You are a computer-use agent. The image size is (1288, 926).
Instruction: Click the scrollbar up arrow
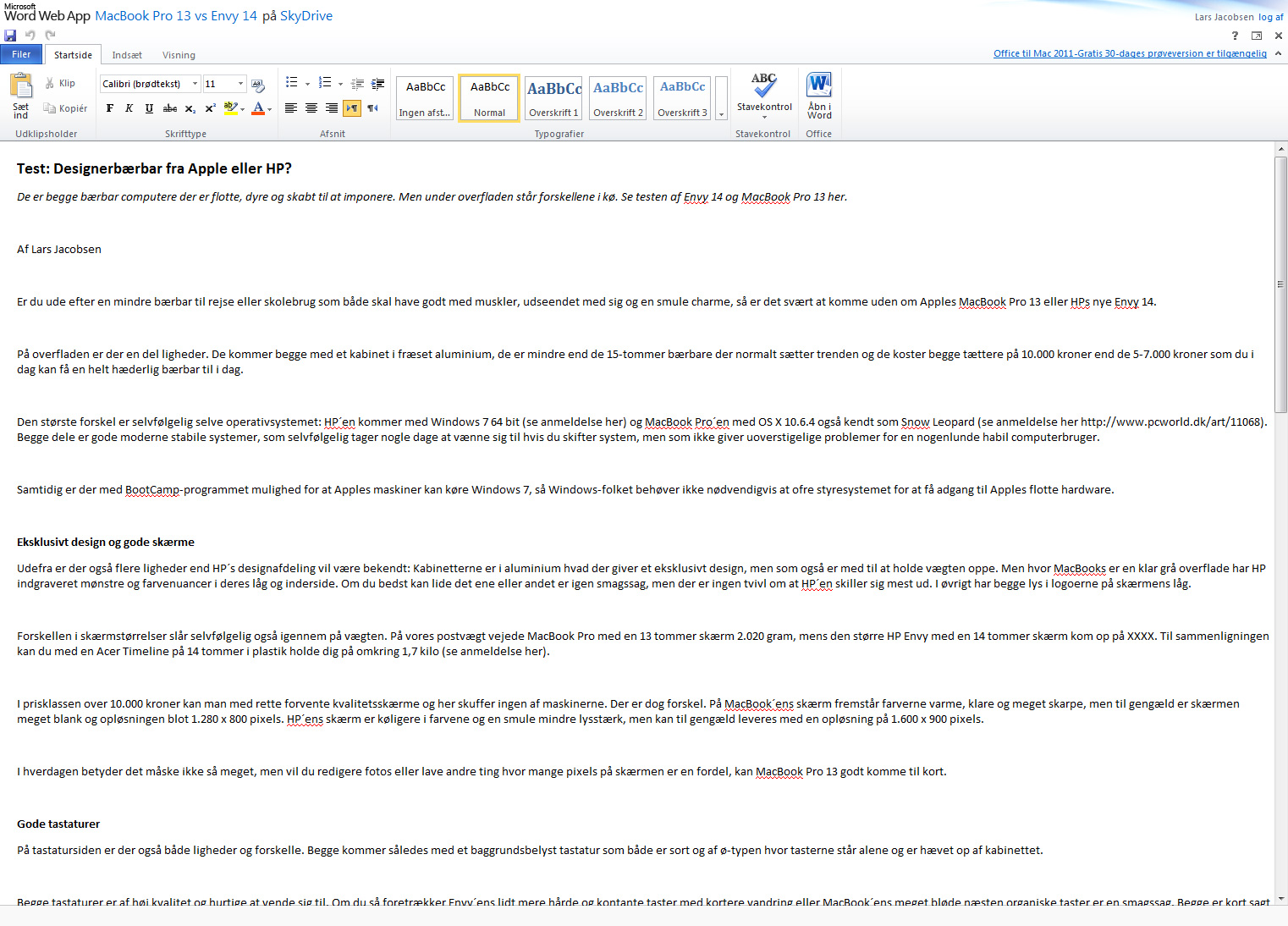pyautogui.click(x=1280, y=149)
